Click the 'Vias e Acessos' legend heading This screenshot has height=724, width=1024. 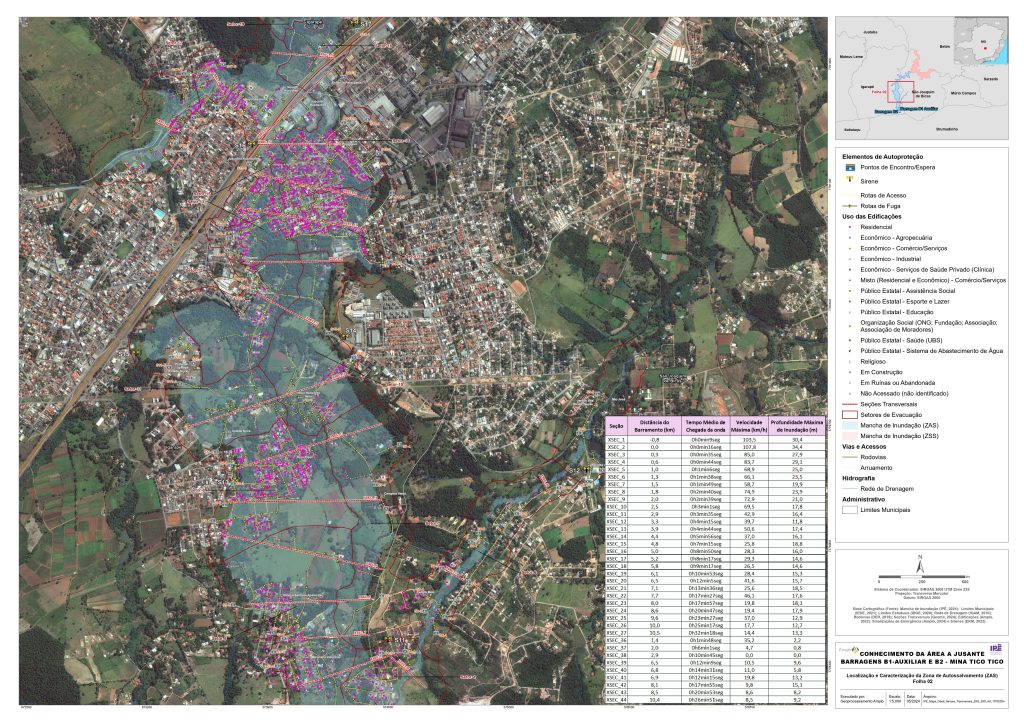tap(864, 447)
